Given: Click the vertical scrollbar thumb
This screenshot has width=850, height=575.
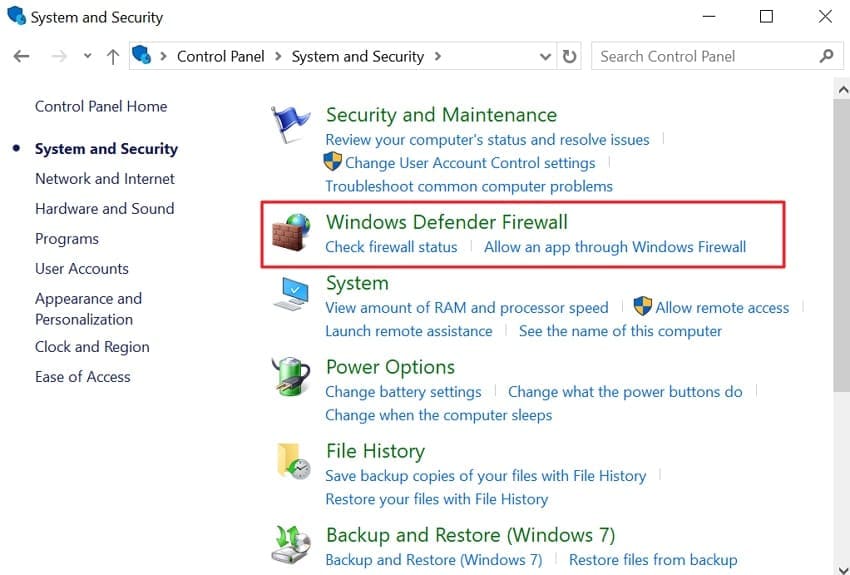Looking at the screenshot, I should pos(842,245).
